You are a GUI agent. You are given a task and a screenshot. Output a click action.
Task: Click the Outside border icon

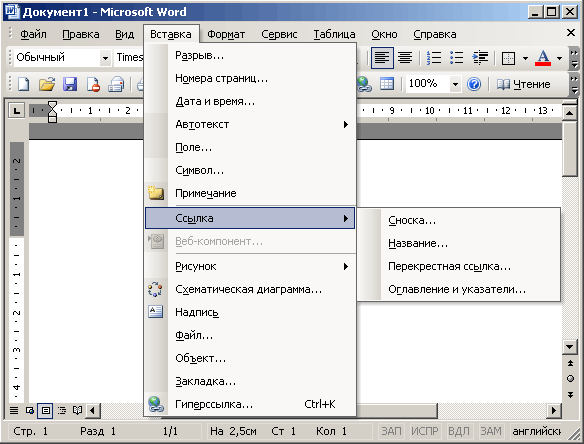click(x=508, y=58)
